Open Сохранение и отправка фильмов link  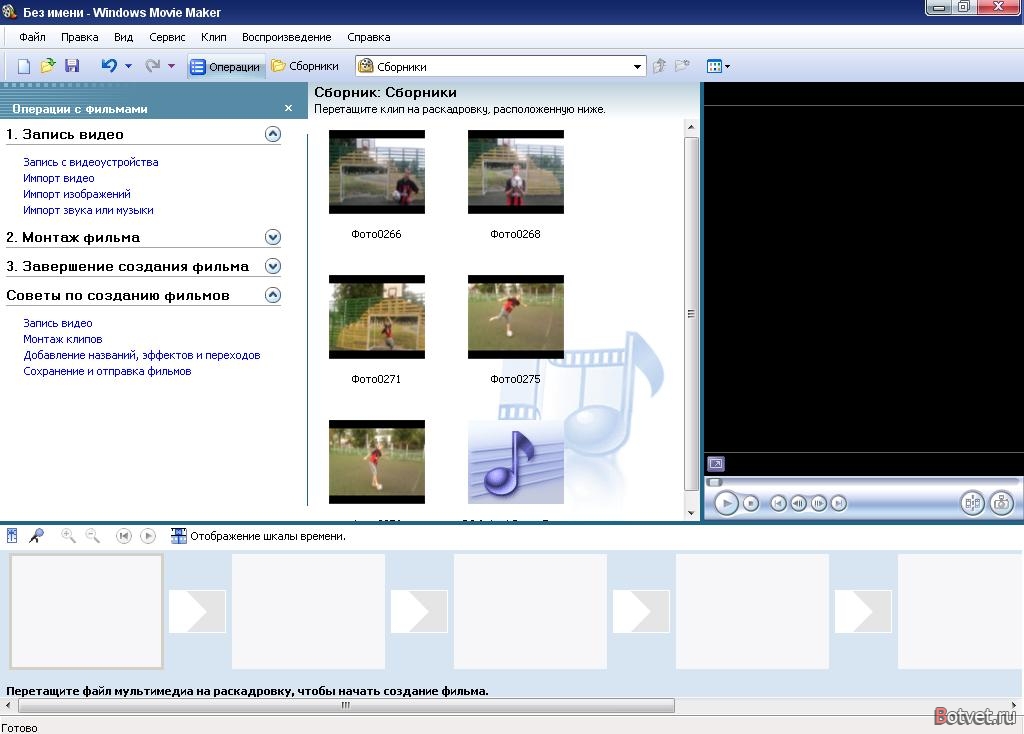pyautogui.click(x=107, y=371)
